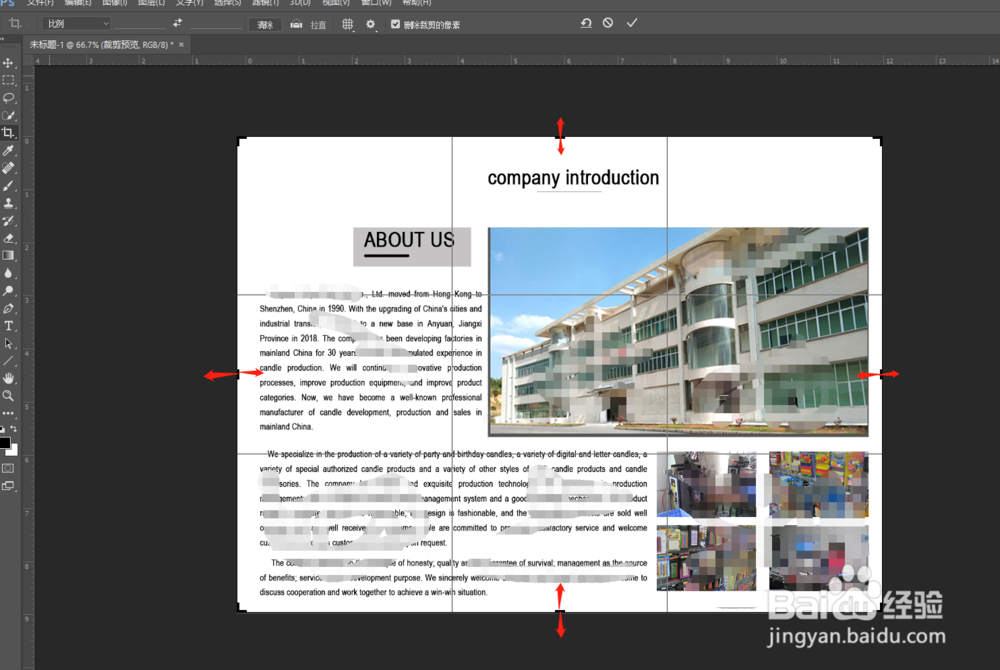Viewport: 1000px width, 670px height.
Task: Click the 拉直 straighten label
Action: pyautogui.click(x=318, y=25)
